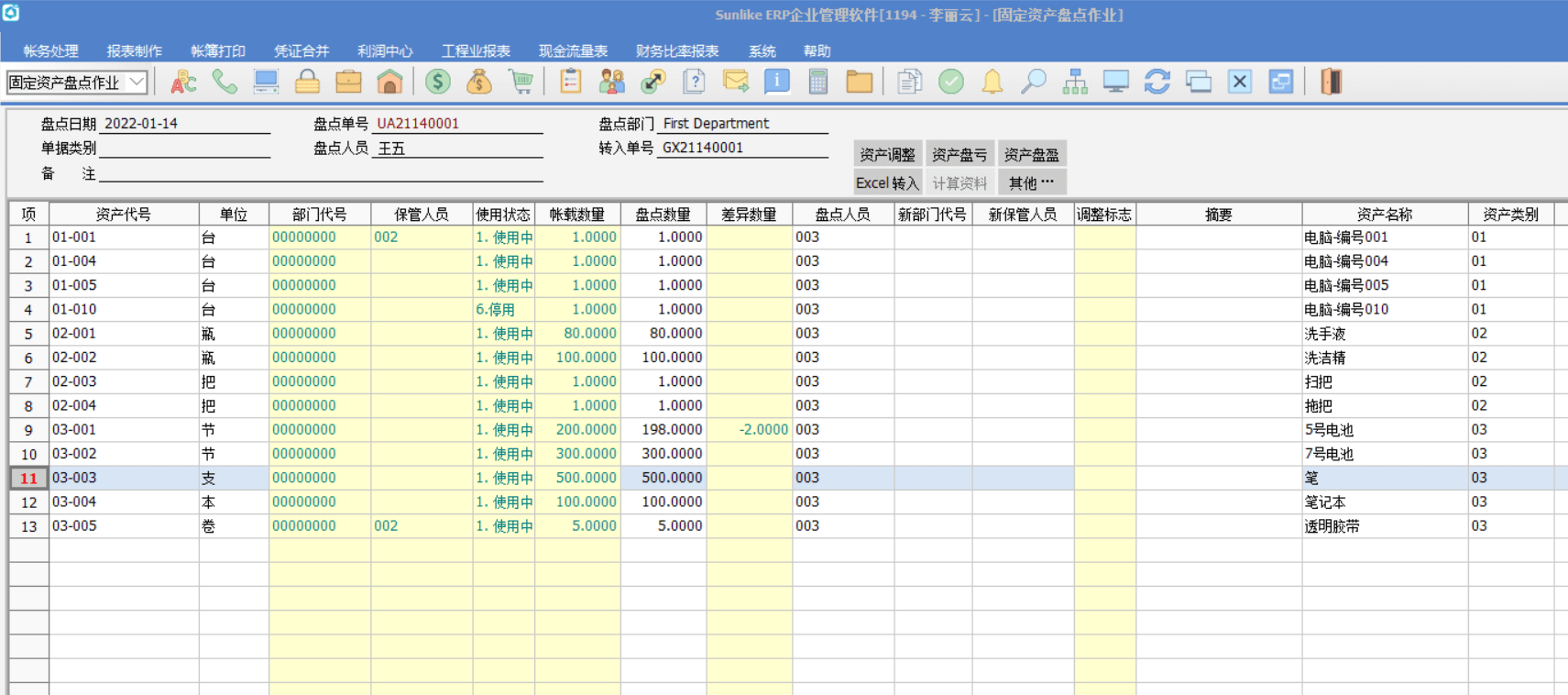Click the clipboard checklist icon
1568x695 pixels.
click(570, 82)
